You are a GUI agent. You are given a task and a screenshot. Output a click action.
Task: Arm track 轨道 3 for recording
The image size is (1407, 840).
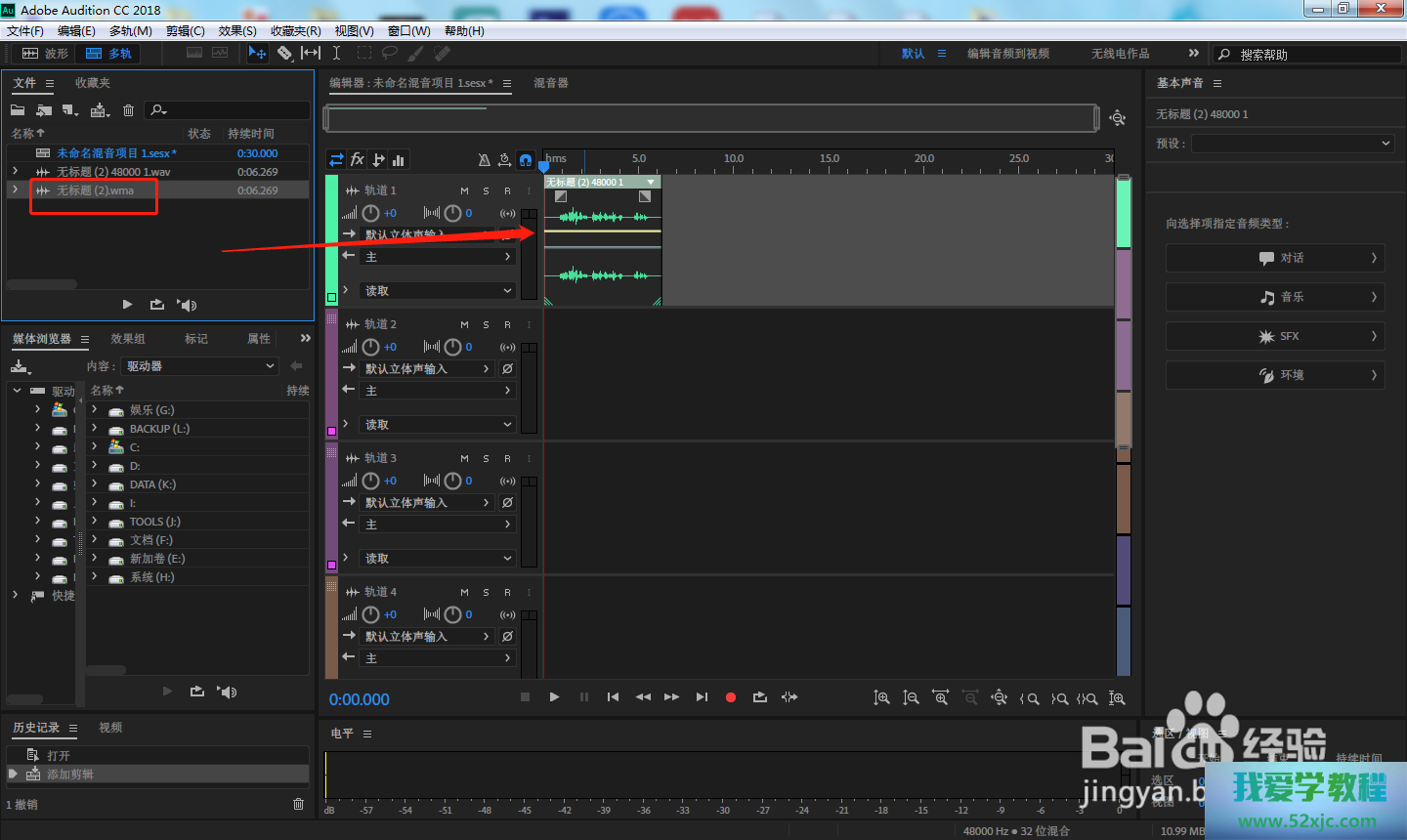coord(507,458)
